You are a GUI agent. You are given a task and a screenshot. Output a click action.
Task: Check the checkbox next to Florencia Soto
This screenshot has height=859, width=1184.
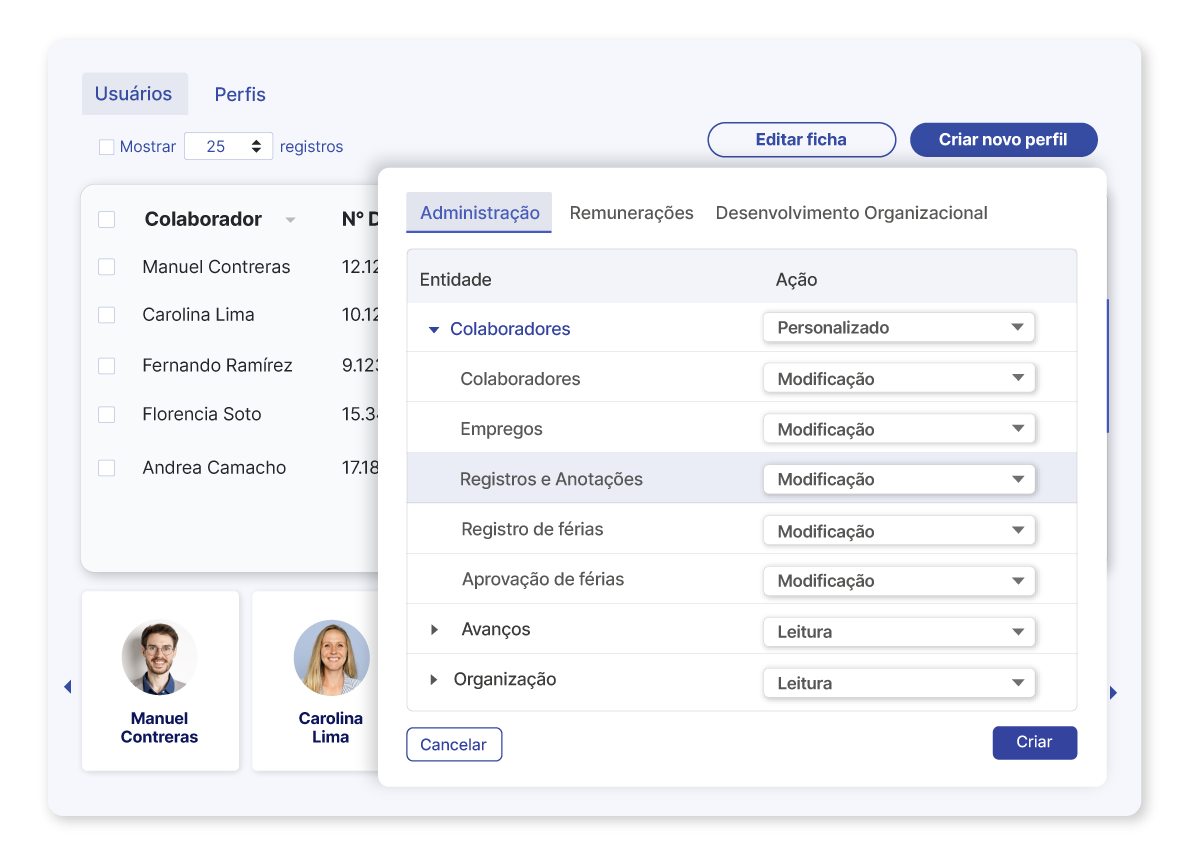pyautogui.click(x=107, y=414)
